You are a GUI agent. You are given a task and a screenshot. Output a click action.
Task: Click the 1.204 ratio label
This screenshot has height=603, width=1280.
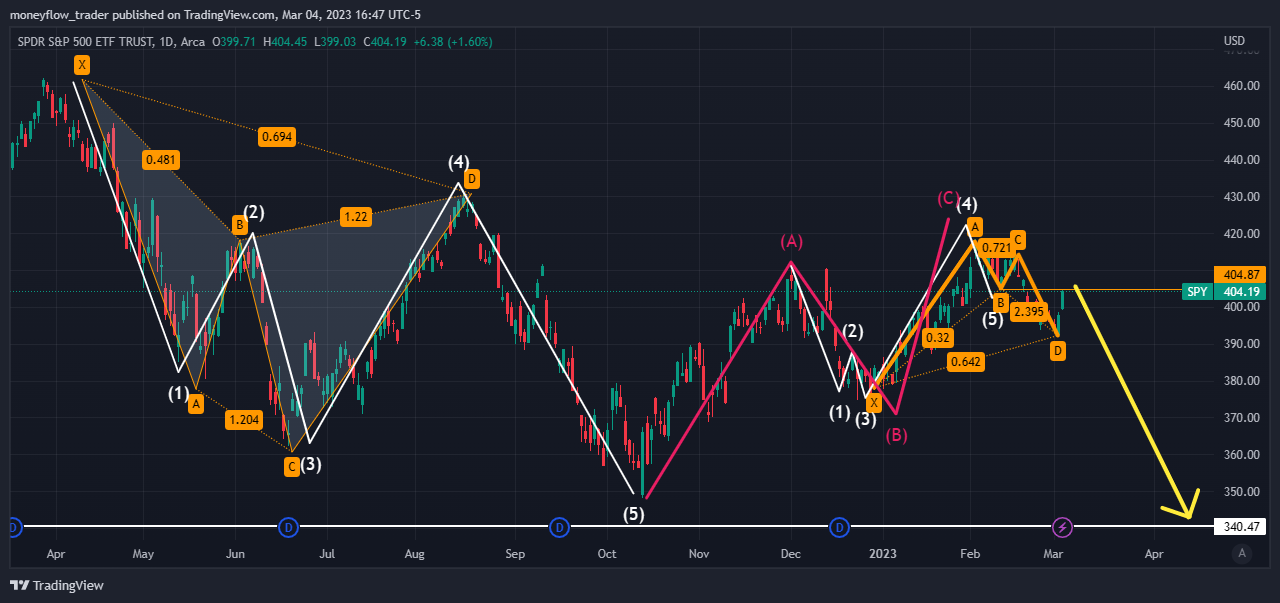(x=243, y=419)
